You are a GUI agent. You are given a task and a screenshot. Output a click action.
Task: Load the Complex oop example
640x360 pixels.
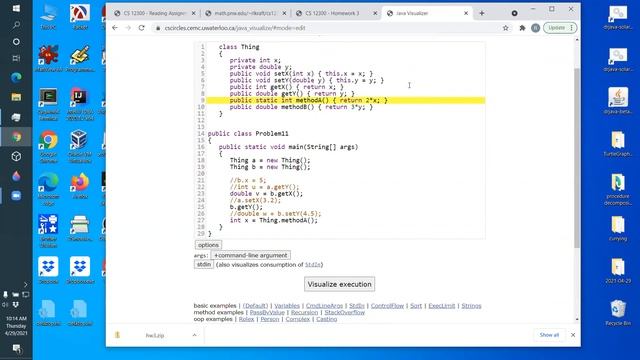tap(298, 319)
